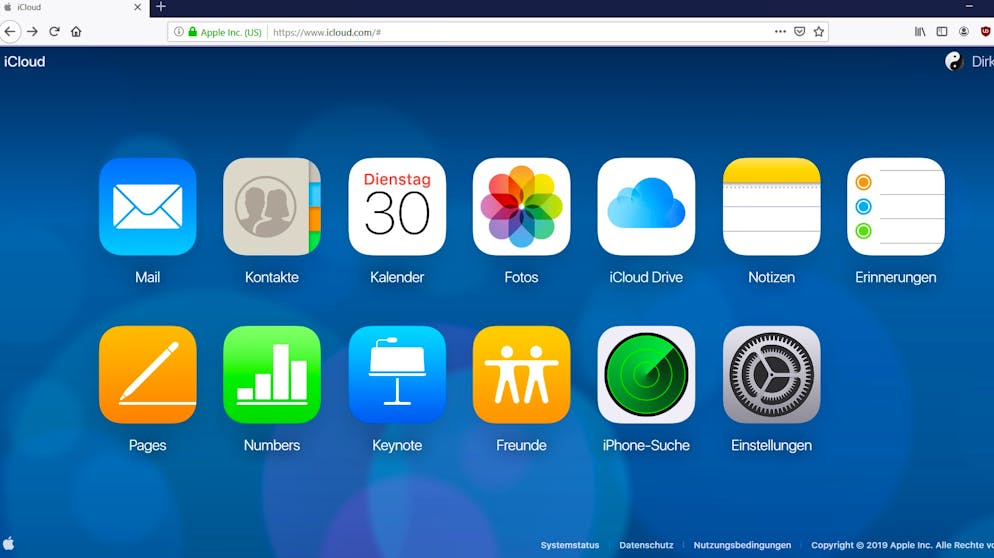Open the Freunde app icon
This screenshot has width=994, height=558.
521,375
